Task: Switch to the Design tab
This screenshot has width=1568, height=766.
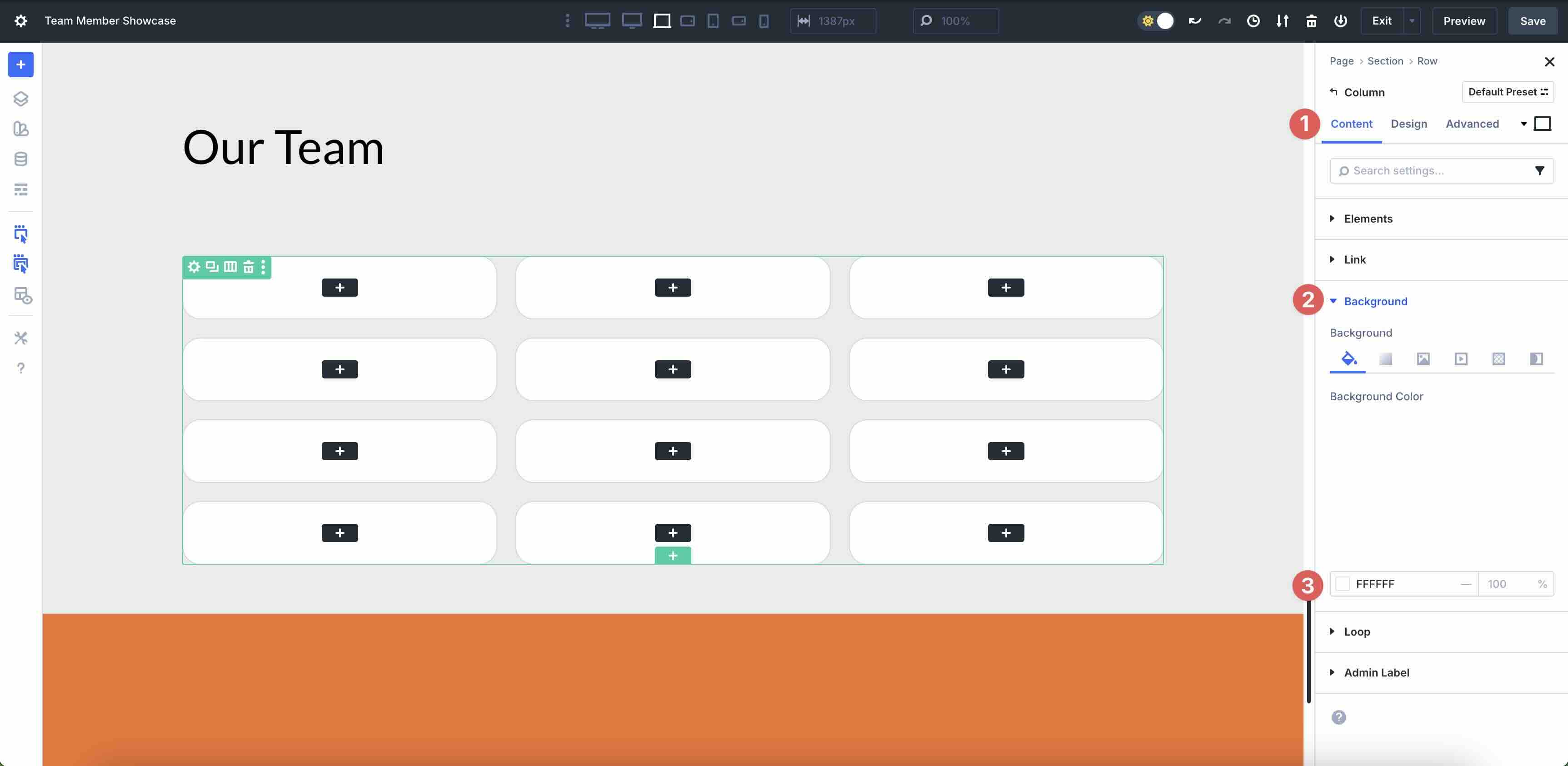Action: point(1409,124)
